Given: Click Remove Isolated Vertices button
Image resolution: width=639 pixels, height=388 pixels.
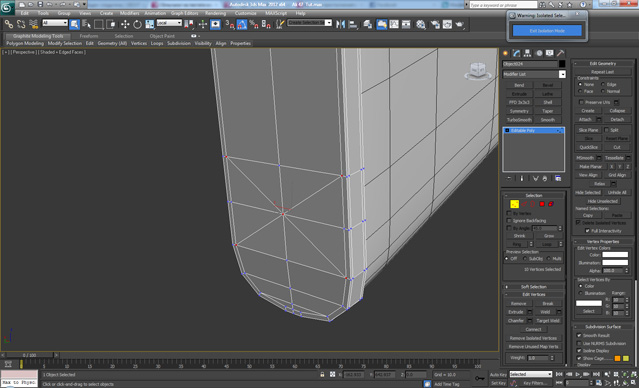Looking at the screenshot, I should tap(533, 338).
